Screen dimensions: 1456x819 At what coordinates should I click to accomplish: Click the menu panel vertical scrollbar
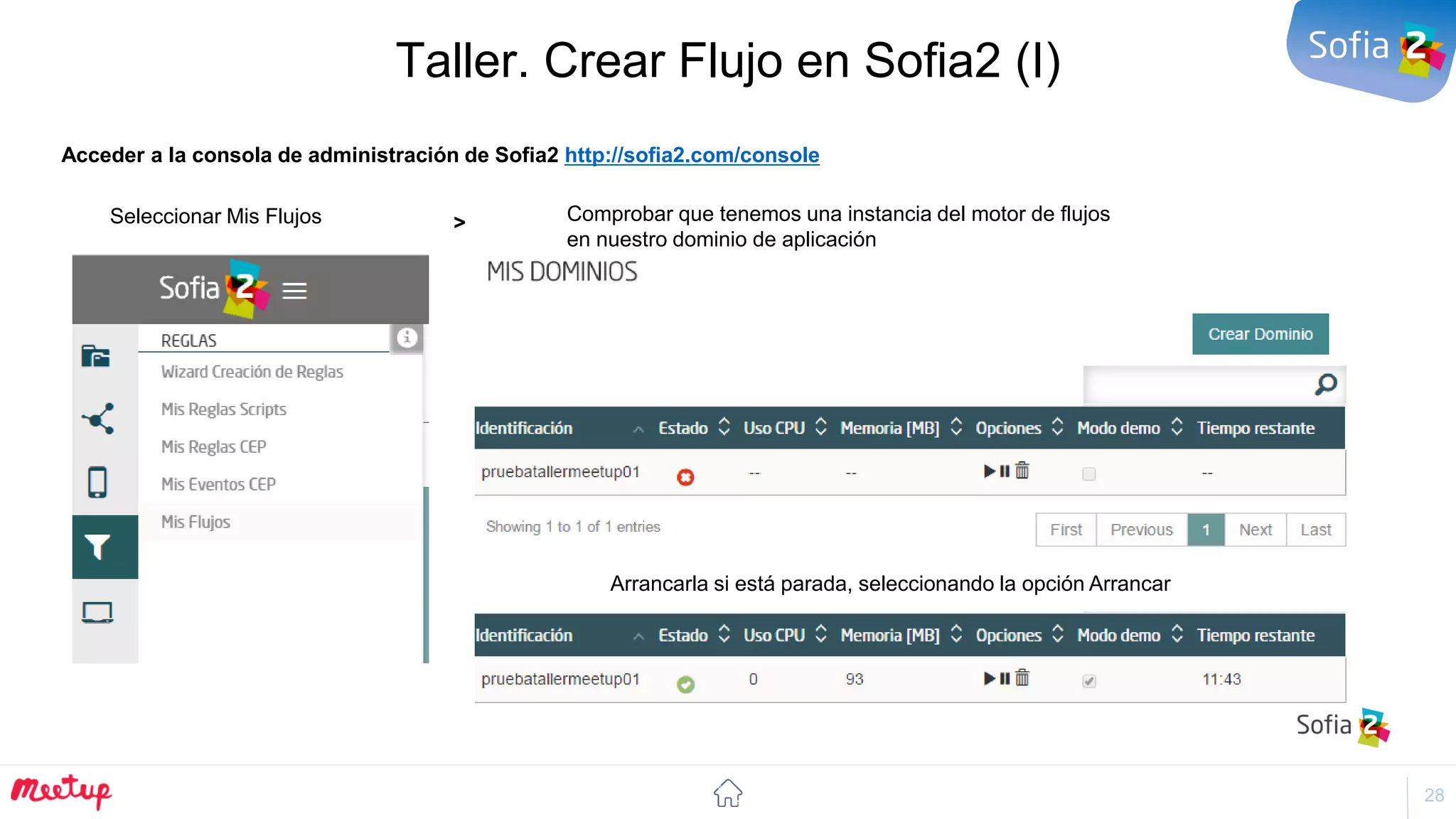point(426,574)
